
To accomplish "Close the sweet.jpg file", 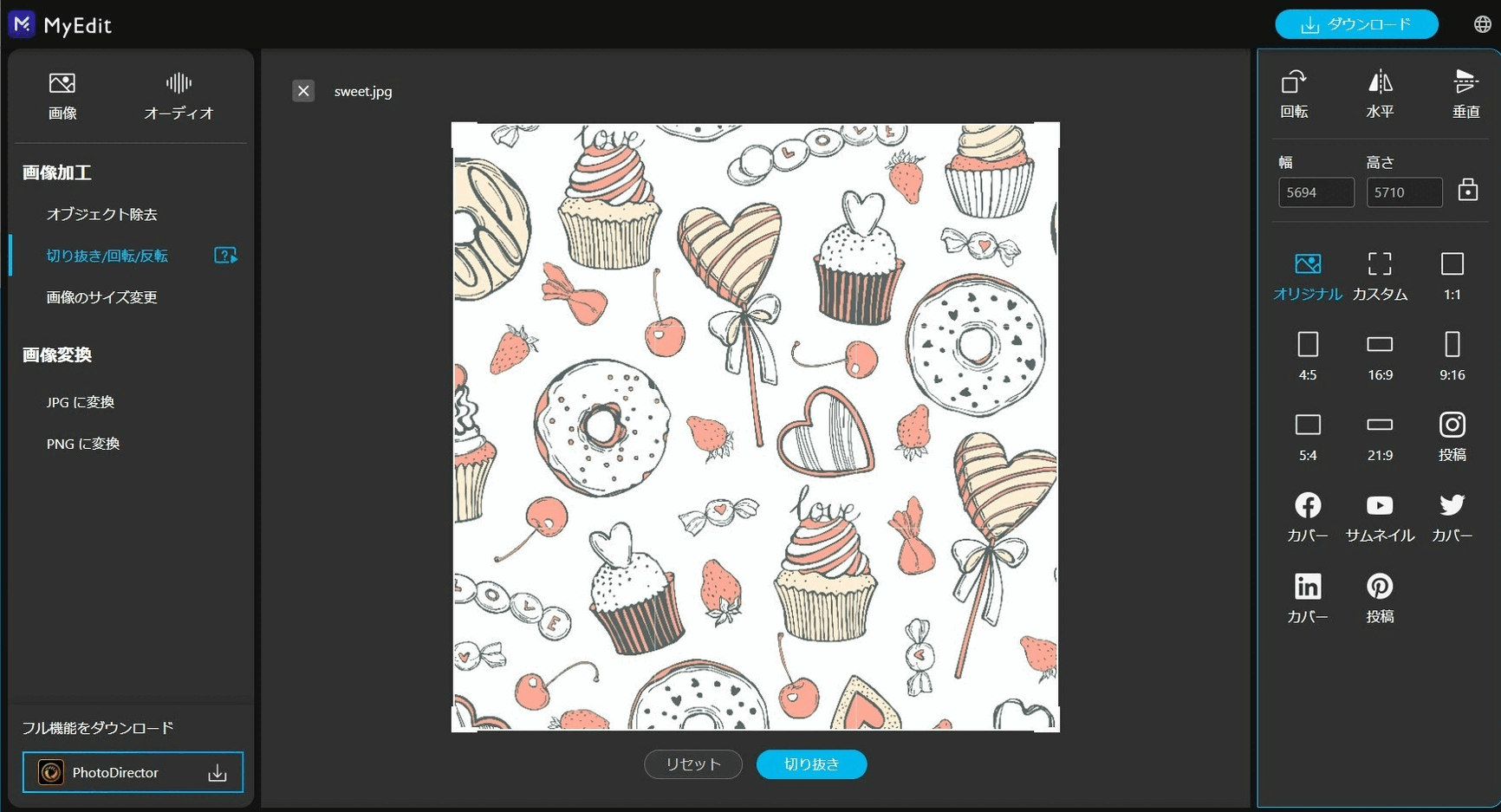I will click(x=303, y=91).
